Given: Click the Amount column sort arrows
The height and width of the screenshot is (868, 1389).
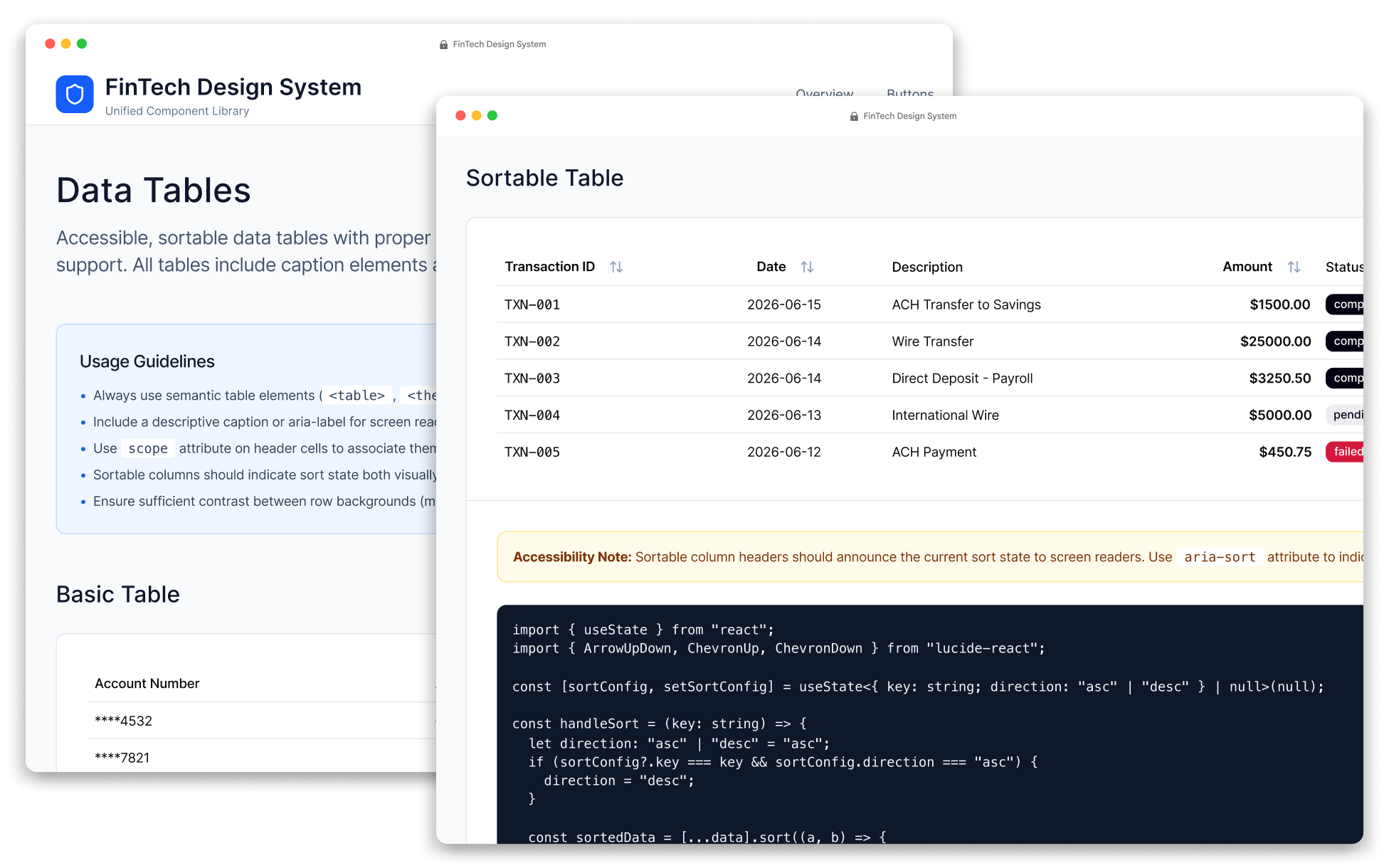Looking at the screenshot, I should point(1294,267).
